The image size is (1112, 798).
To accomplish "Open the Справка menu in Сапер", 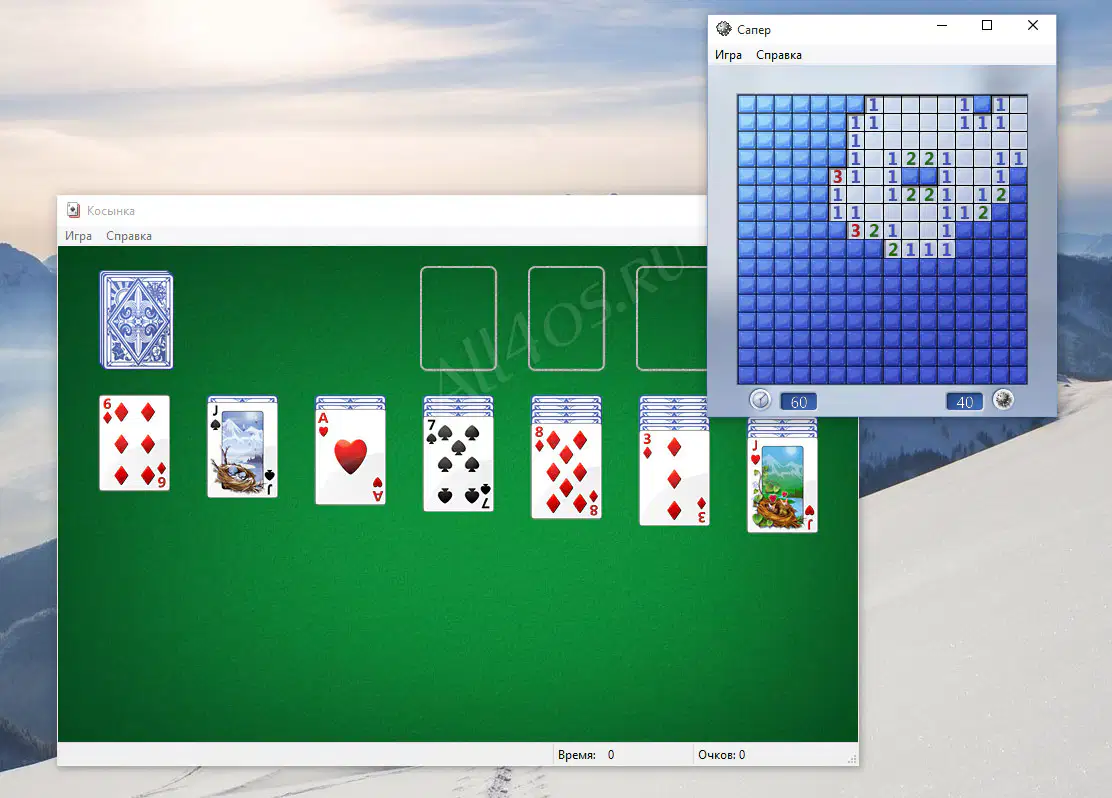I will (779, 55).
